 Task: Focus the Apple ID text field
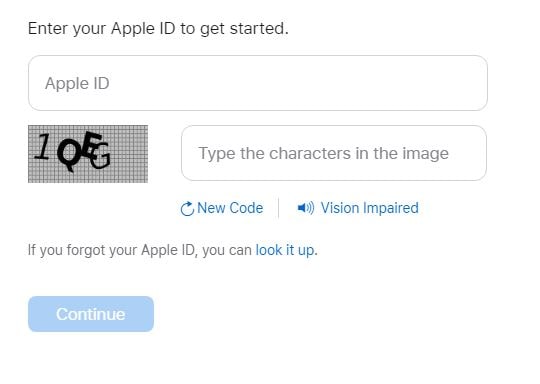click(x=258, y=83)
